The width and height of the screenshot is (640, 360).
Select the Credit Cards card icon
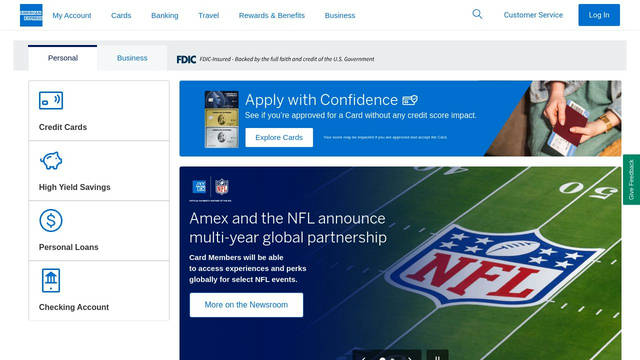51,100
